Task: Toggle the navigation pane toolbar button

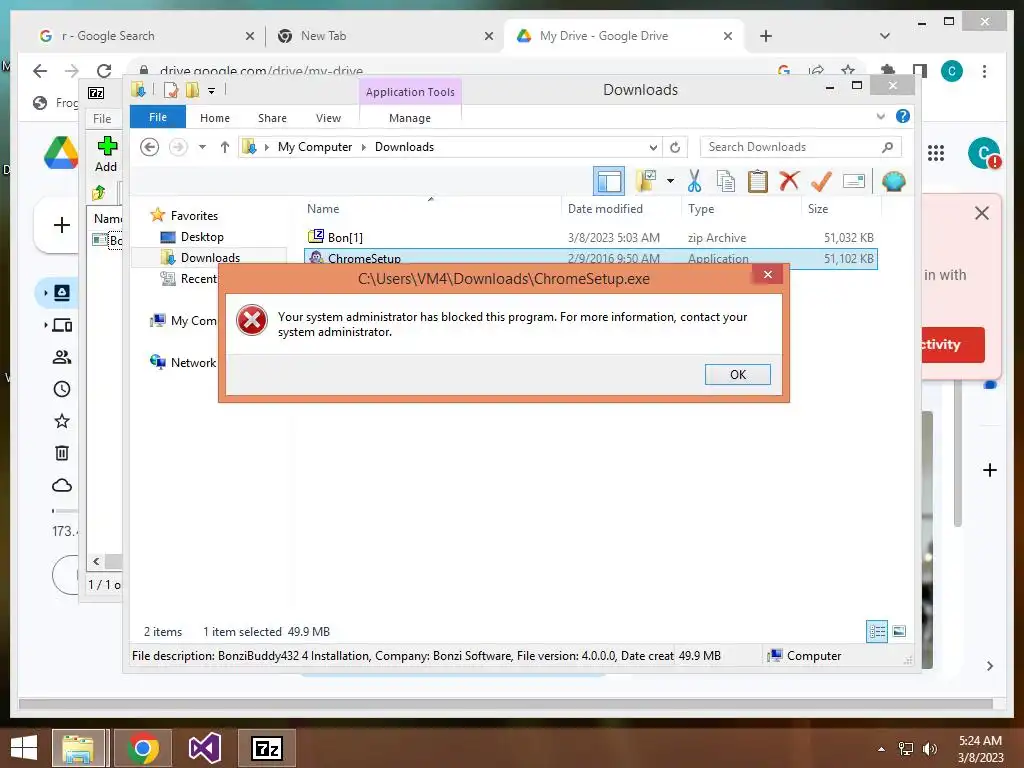Action: click(x=609, y=181)
